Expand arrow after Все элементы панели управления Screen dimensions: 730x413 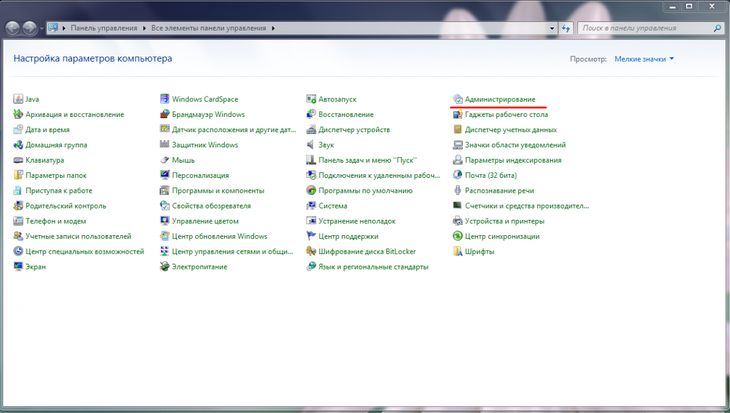273,28
